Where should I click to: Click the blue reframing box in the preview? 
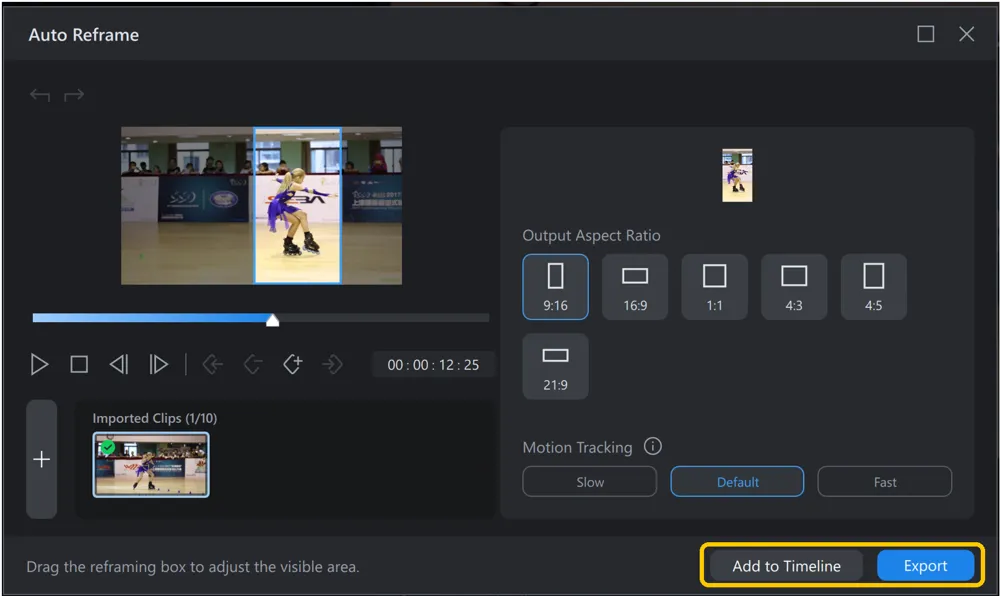pyautogui.click(x=298, y=205)
